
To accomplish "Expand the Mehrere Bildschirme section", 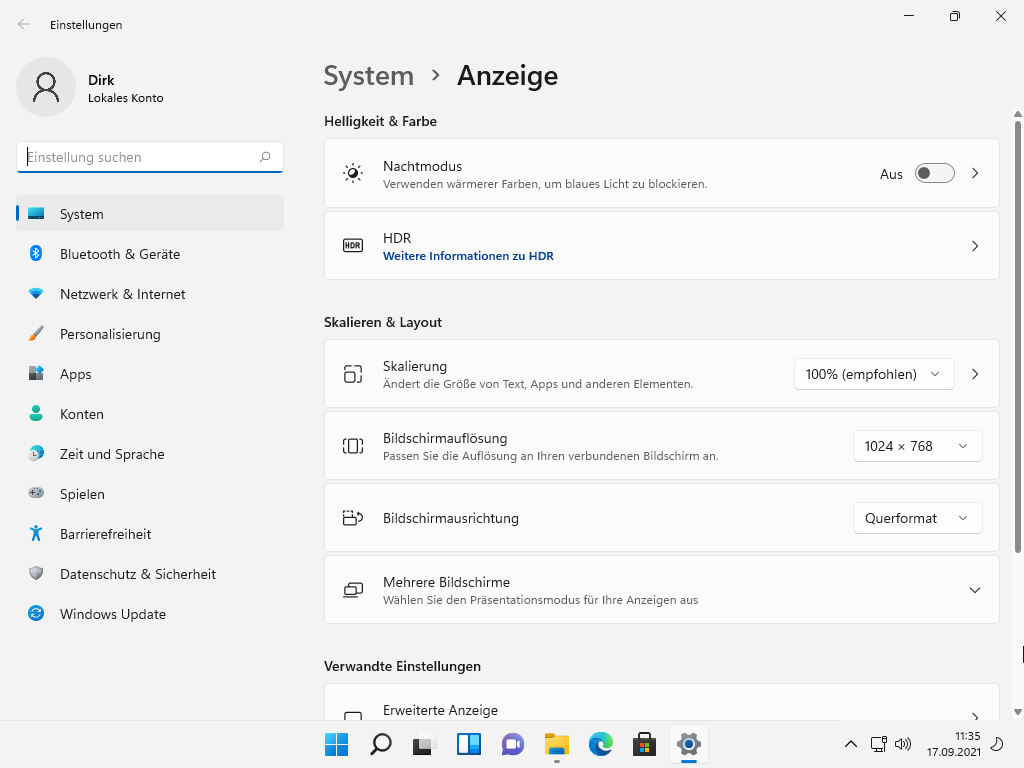I will [x=974, y=590].
